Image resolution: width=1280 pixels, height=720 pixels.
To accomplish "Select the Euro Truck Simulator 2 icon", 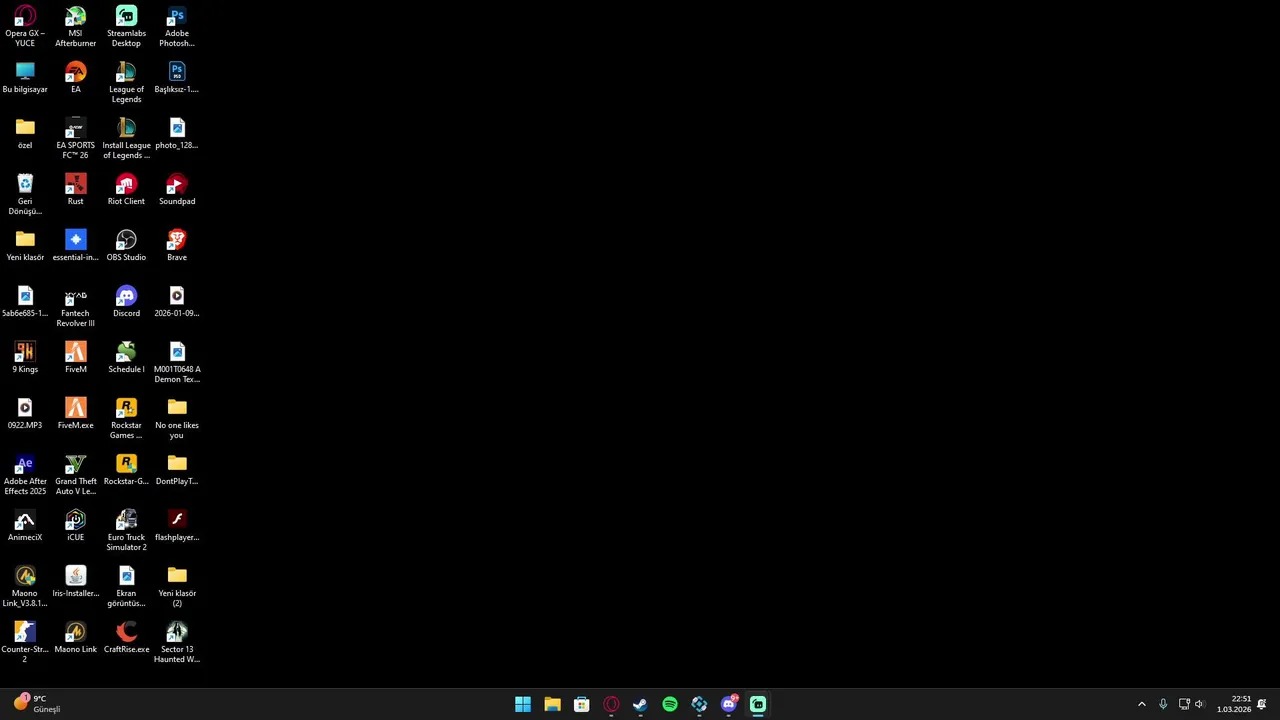I will click(126, 531).
